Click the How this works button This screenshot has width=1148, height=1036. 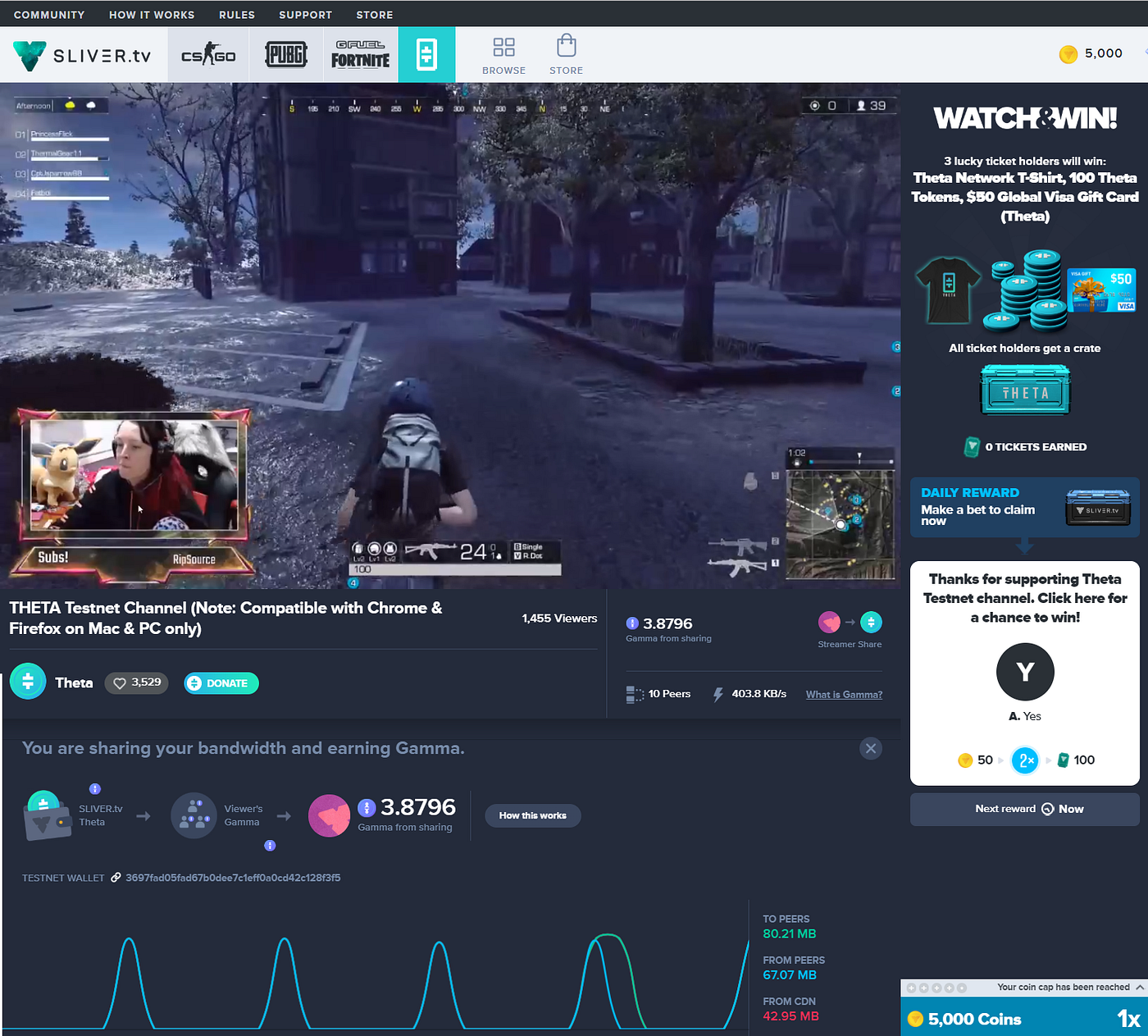tap(533, 815)
